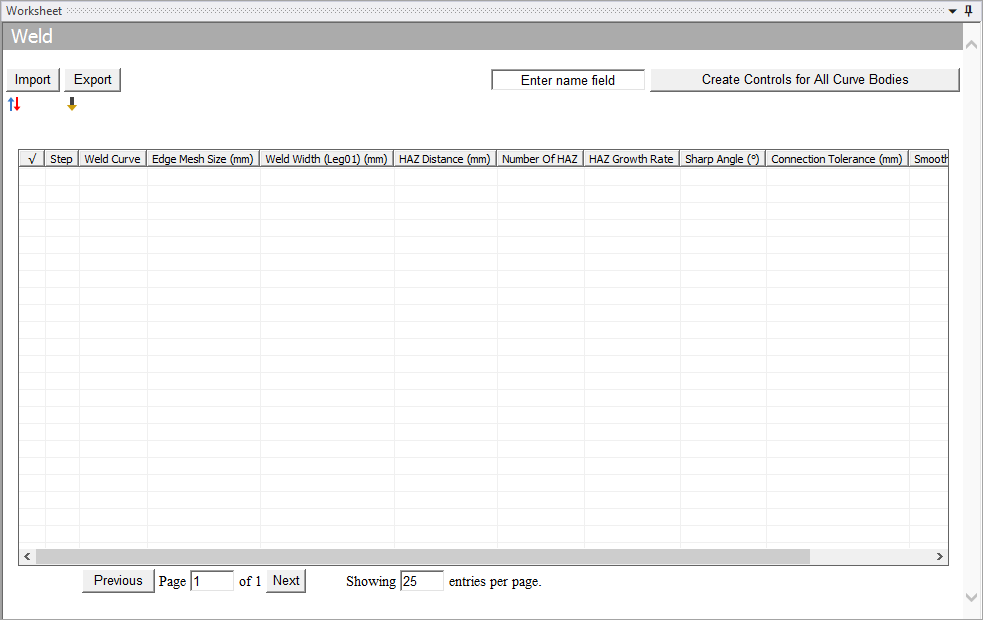Click the horizontal scrollbar right arrow
Viewport: 983px width, 620px height.
[x=939, y=557]
